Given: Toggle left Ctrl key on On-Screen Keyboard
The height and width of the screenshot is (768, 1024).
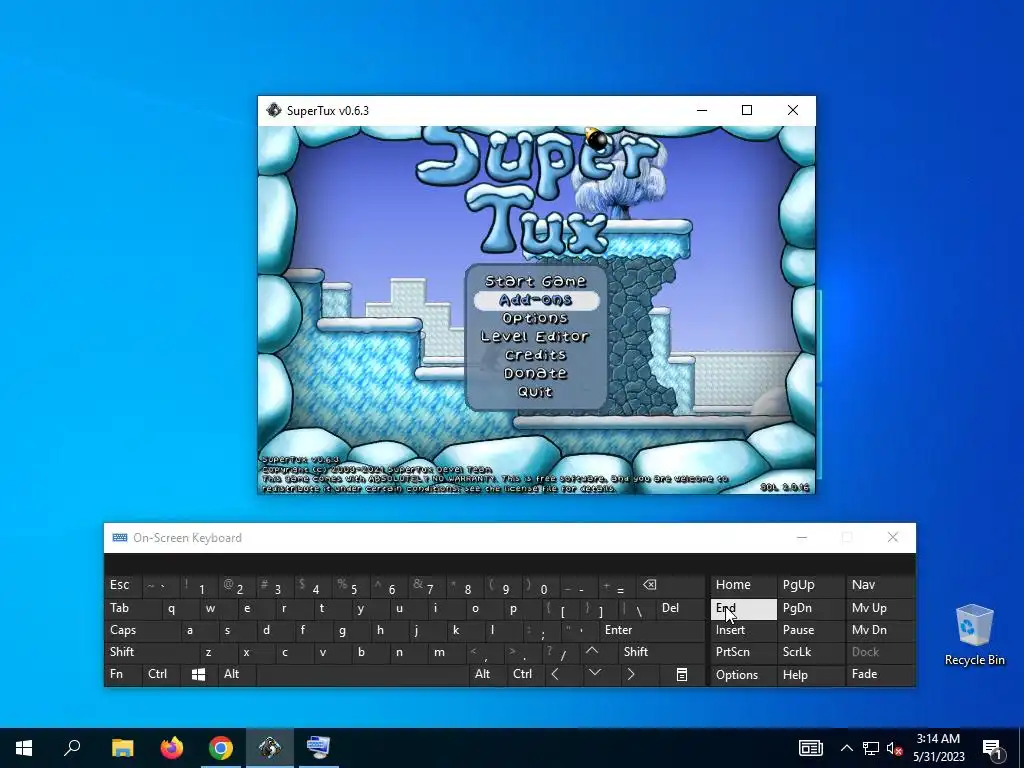Looking at the screenshot, I should (x=160, y=675).
